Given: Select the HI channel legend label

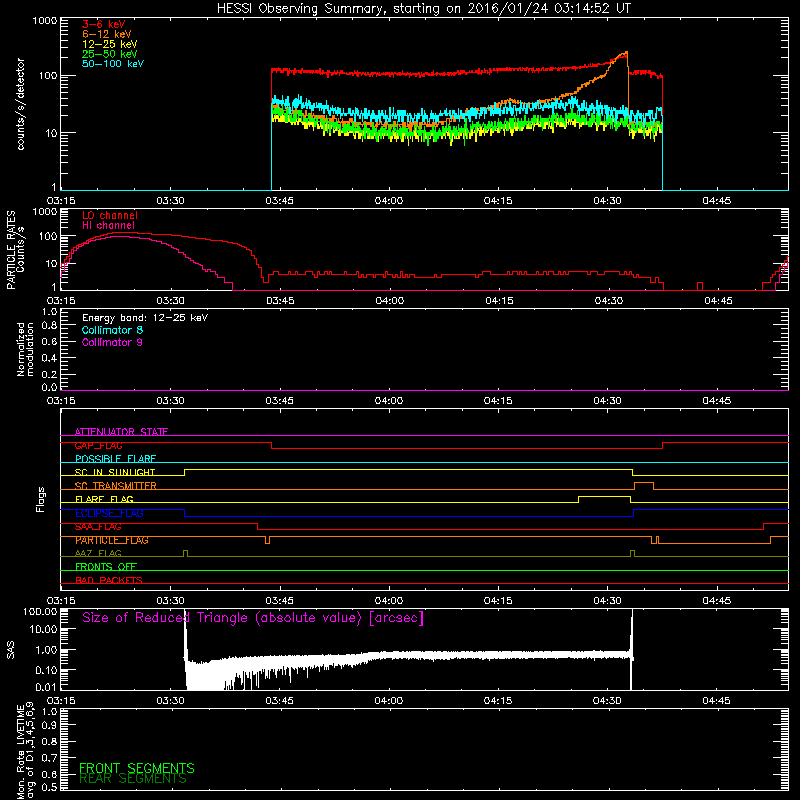Looking at the screenshot, I should tap(109, 226).
